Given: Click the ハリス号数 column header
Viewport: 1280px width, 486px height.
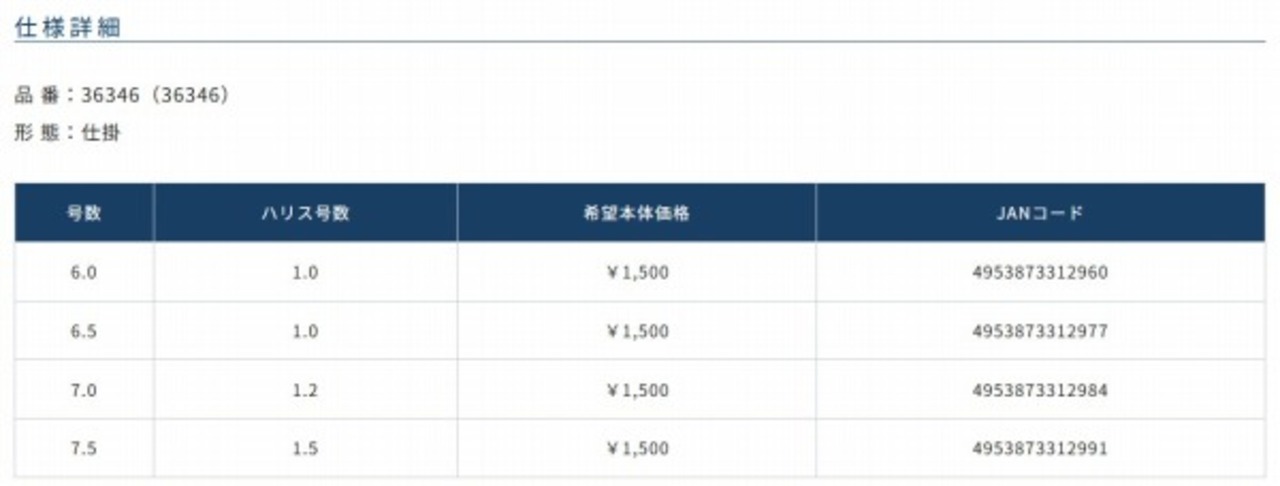Looking at the screenshot, I should pos(305,213).
